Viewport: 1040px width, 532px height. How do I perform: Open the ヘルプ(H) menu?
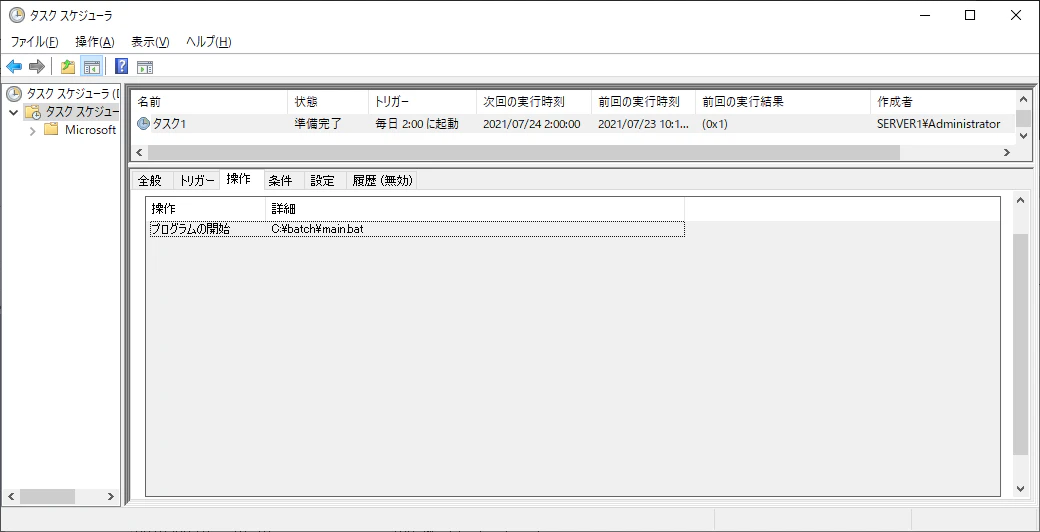208,42
